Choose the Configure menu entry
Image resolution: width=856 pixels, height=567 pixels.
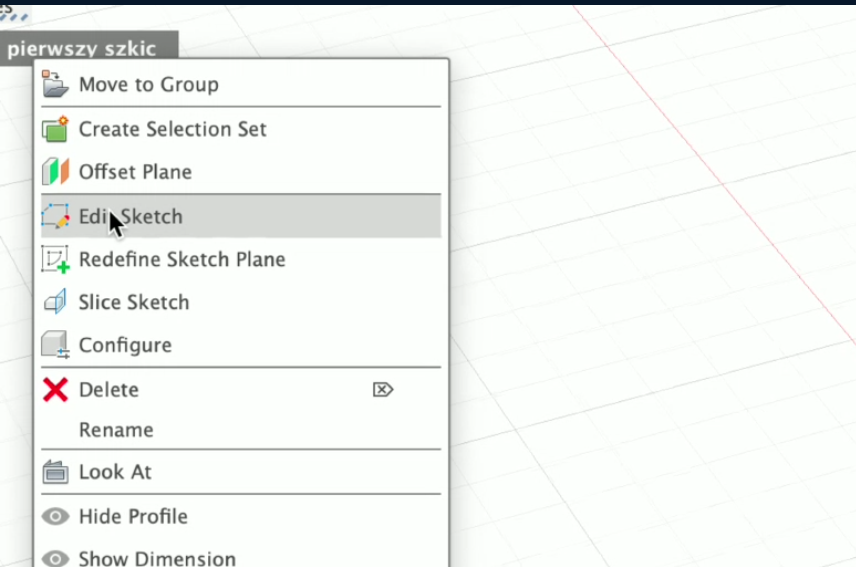point(241,345)
